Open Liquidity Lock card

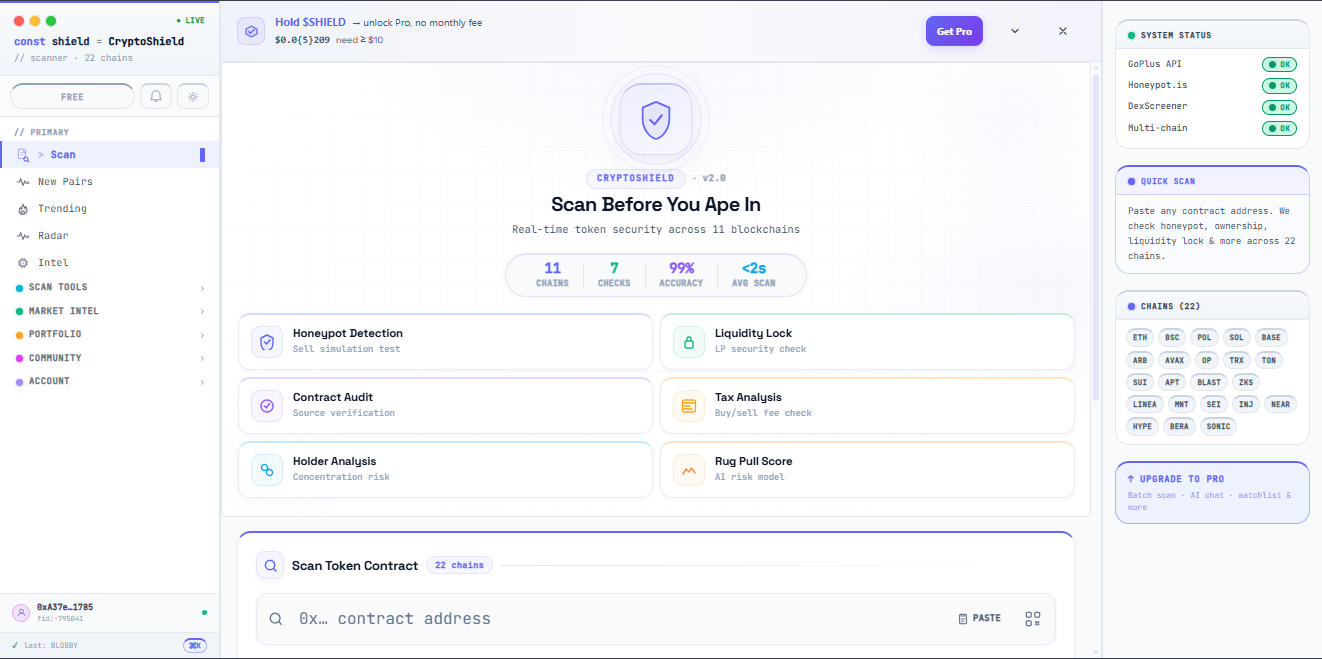867,341
